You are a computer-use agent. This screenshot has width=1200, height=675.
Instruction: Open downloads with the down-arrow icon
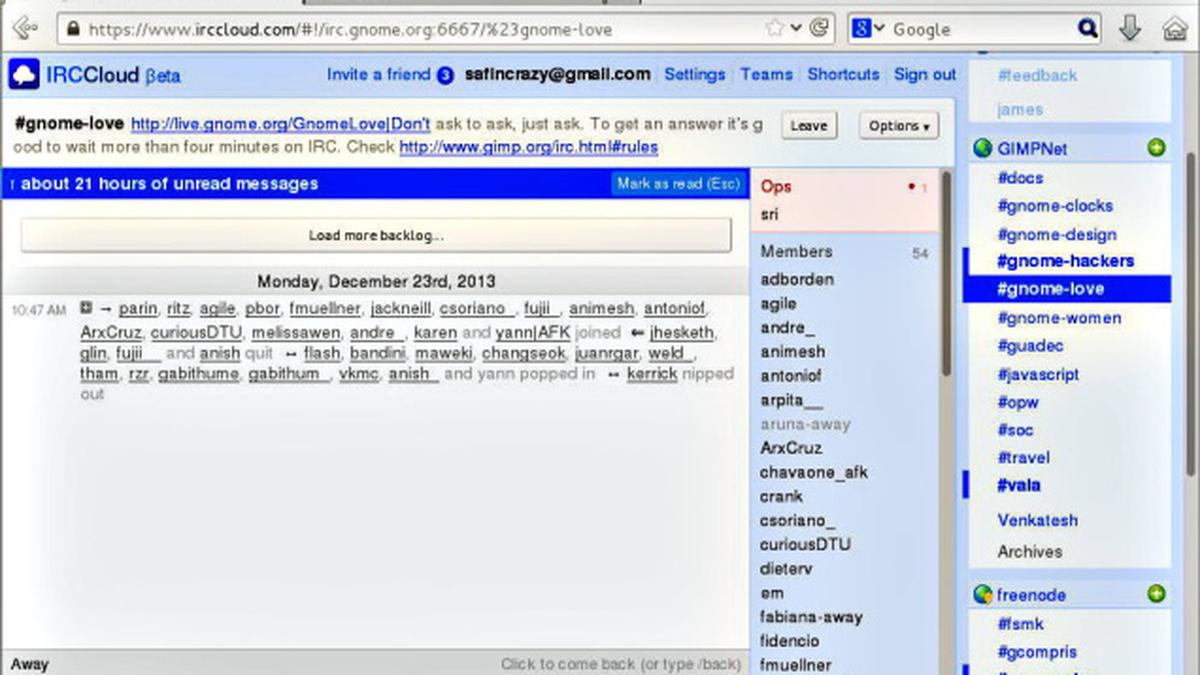coord(1130,28)
